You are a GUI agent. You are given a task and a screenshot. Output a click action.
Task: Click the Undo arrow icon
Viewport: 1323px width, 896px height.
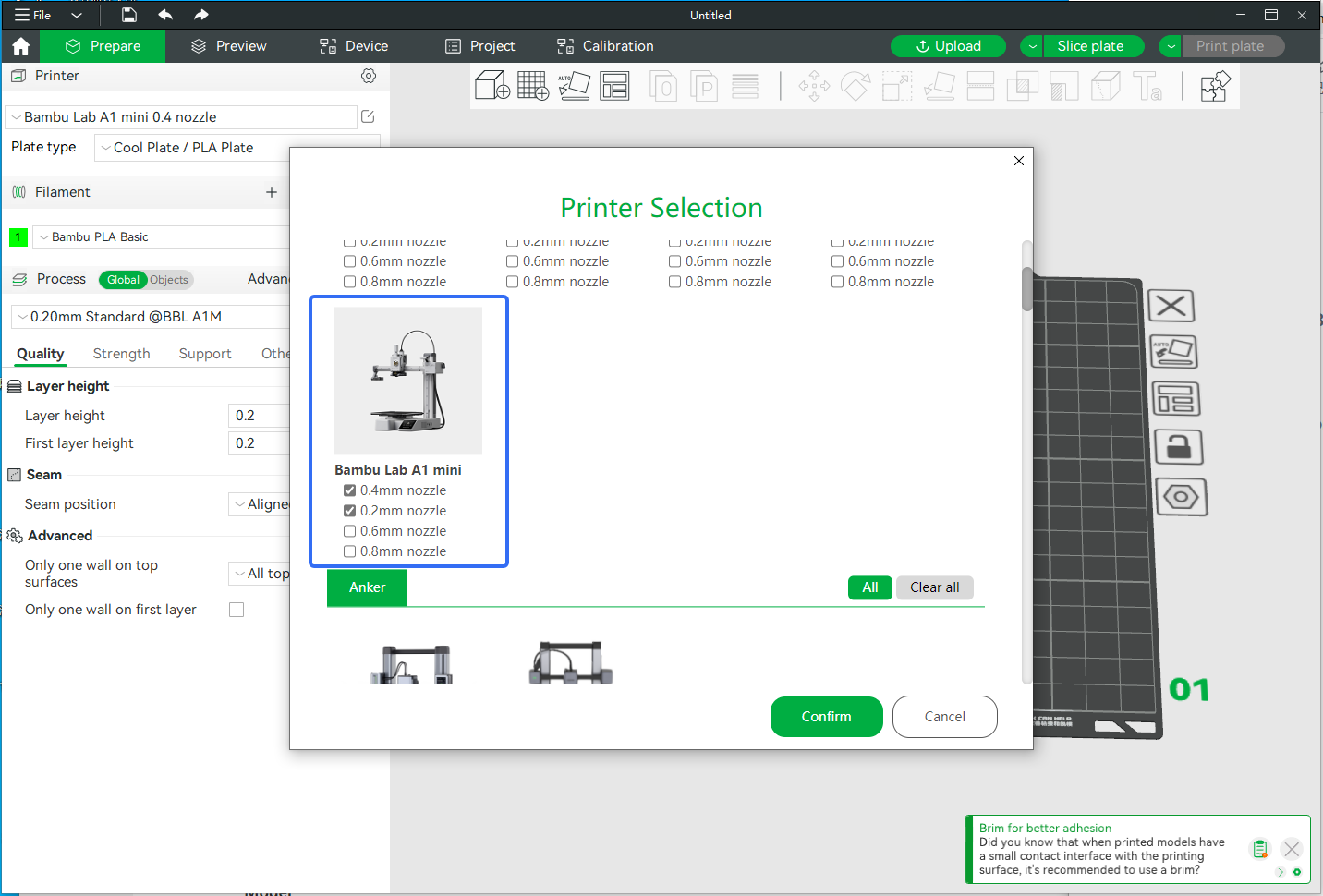(x=165, y=15)
